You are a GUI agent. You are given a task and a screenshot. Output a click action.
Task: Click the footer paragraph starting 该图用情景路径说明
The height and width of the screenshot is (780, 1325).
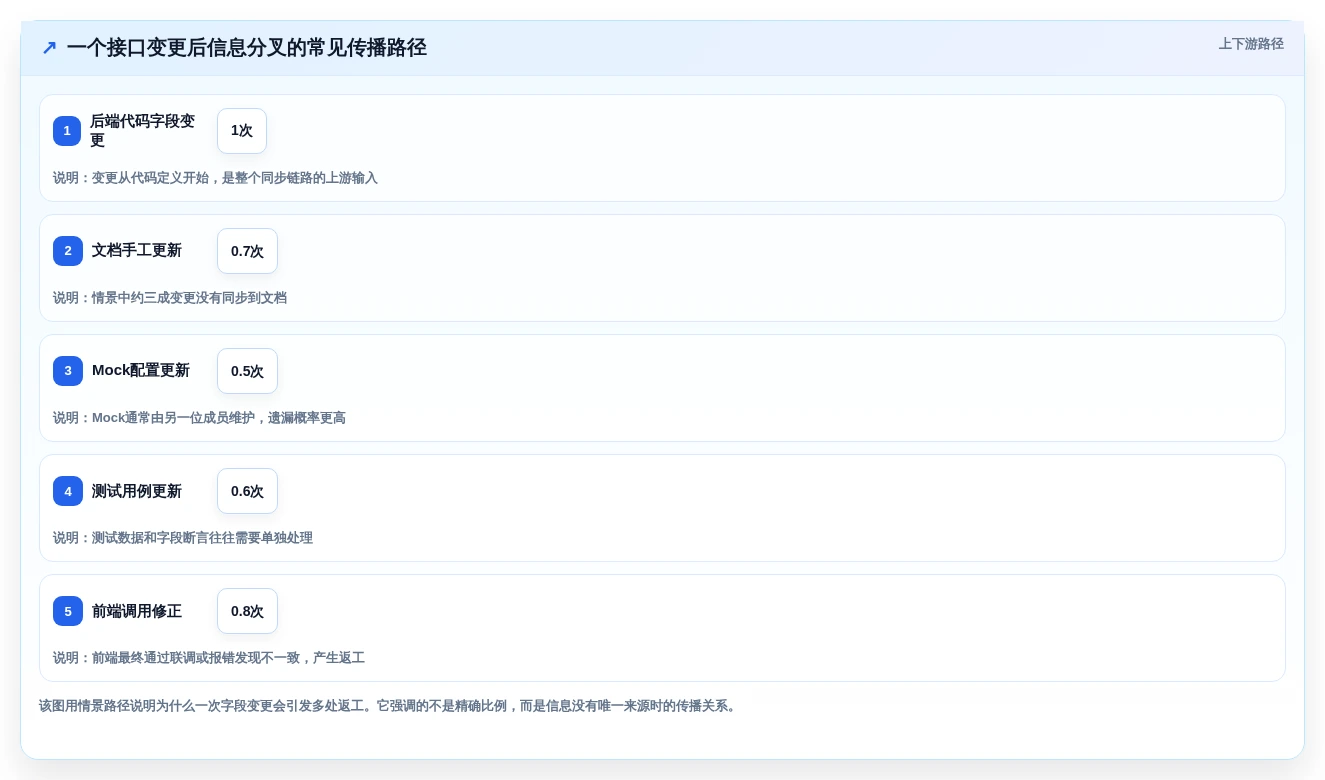tap(389, 706)
